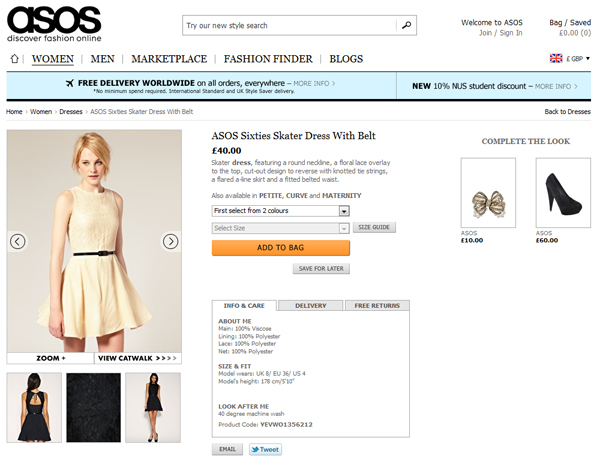Open the MEN menu
Viewport: 600px width, 462px height.
[103, 59]
